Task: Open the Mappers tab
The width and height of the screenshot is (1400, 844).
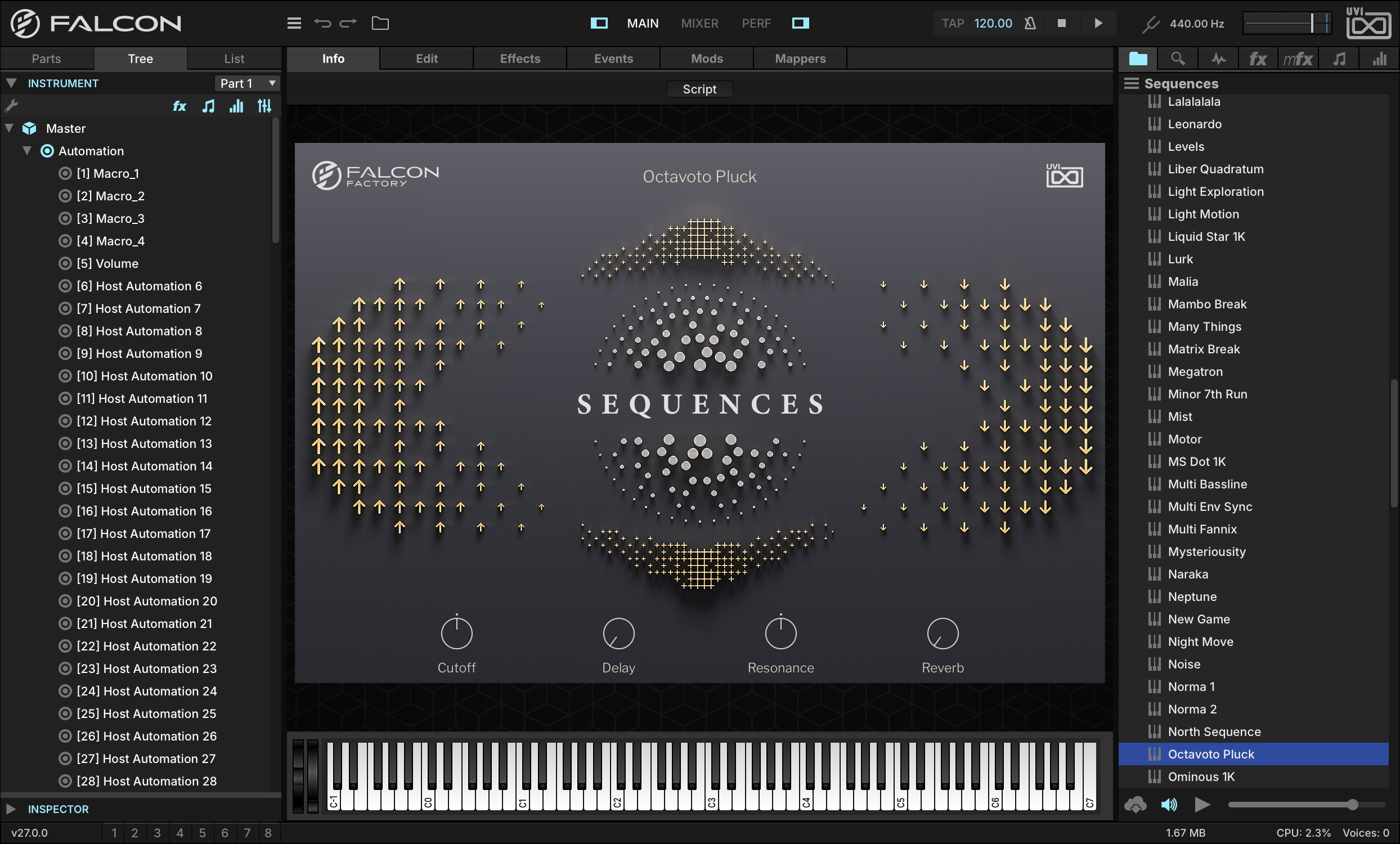Action: [x=800, y=59]
